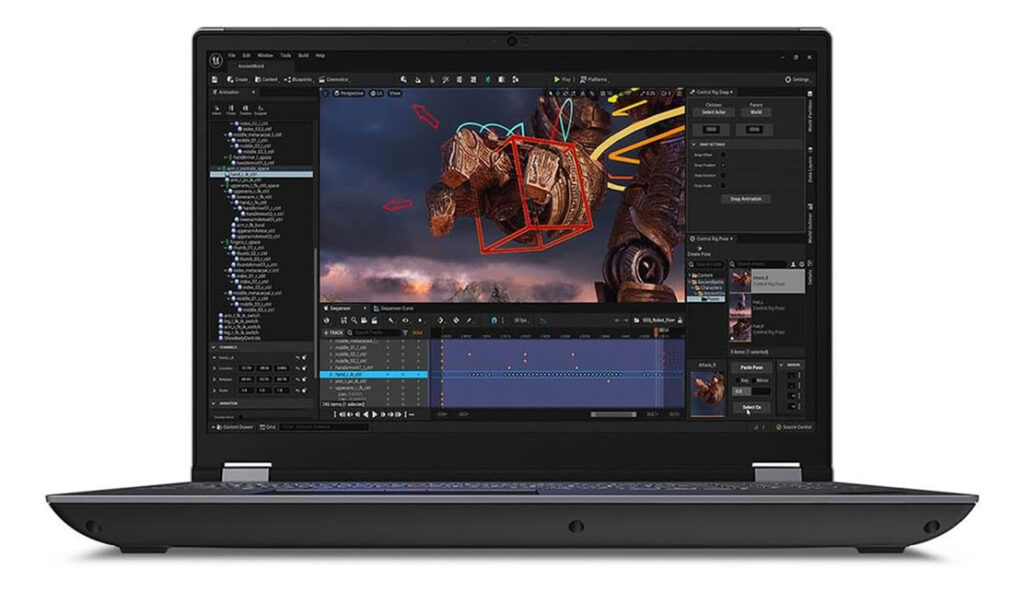Viewport: 1024px width, 592px height.
Task: Click the Sequencer track filter funnel icon
Action: click(405, 333)
